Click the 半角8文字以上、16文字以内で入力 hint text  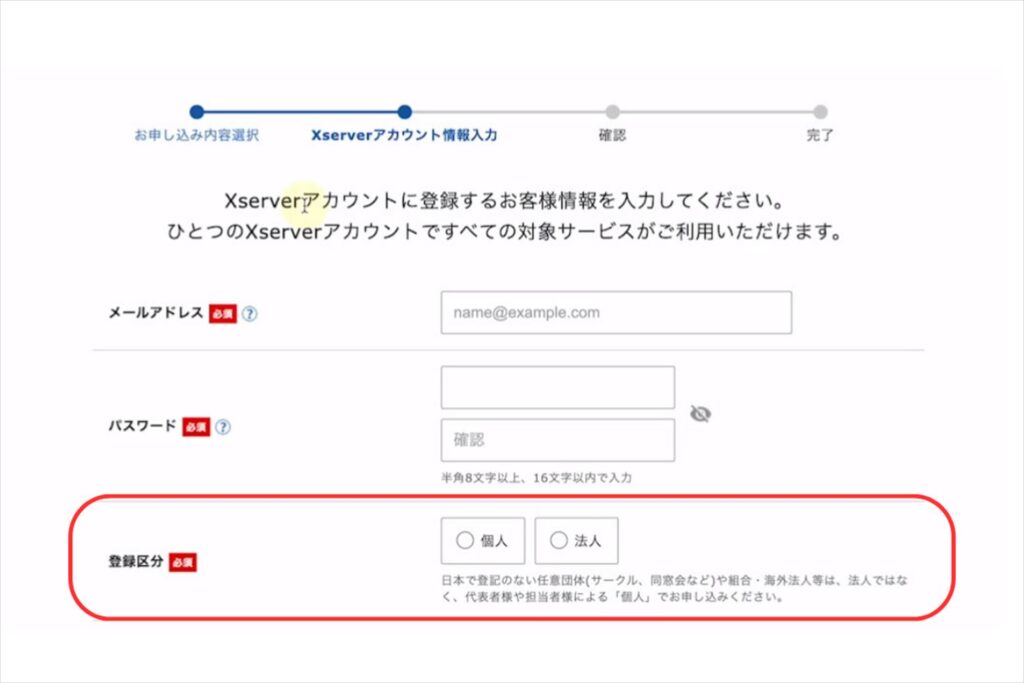click(x=536, y=478)
